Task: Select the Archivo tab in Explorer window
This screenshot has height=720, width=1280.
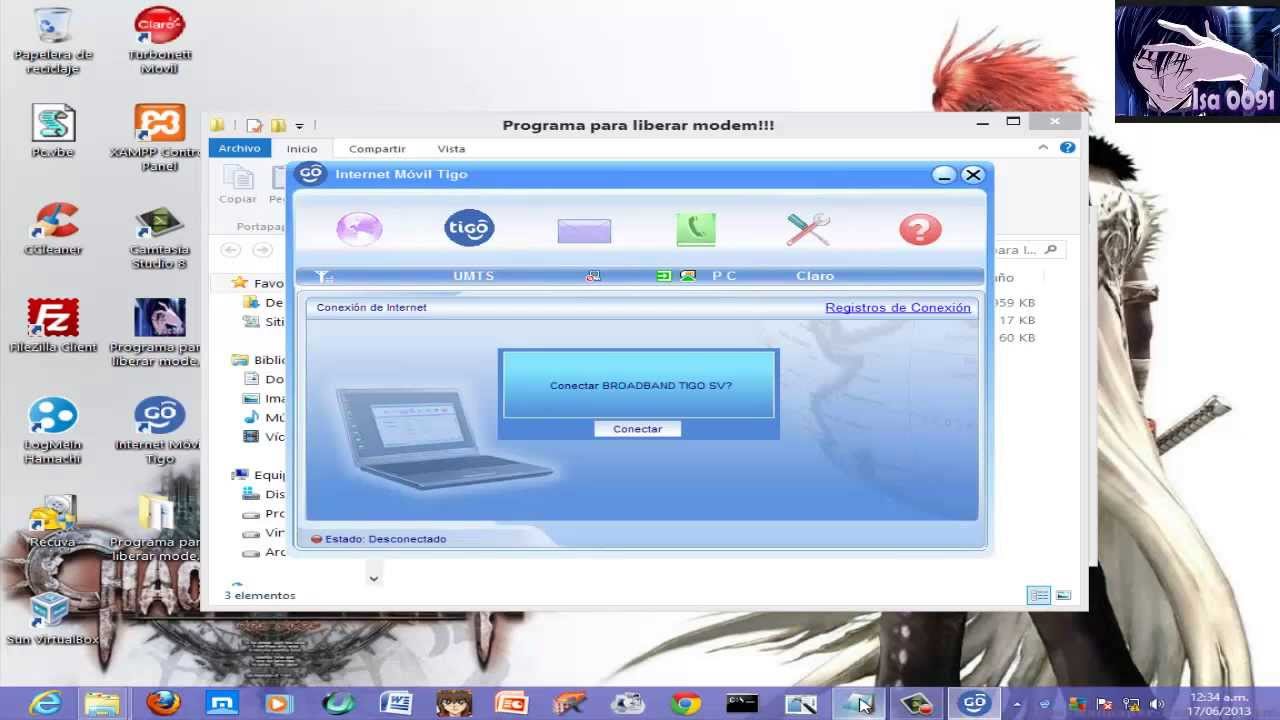Action: tap(239, 148)
